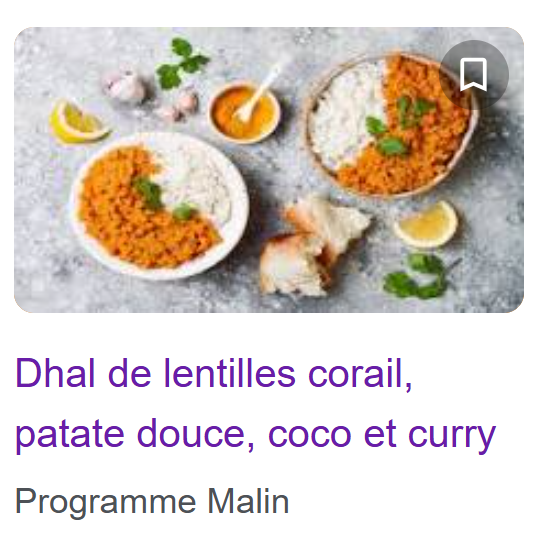Click the garlic bulb in the photo
This screenshot has width=543, height=541.
point(125,85)
